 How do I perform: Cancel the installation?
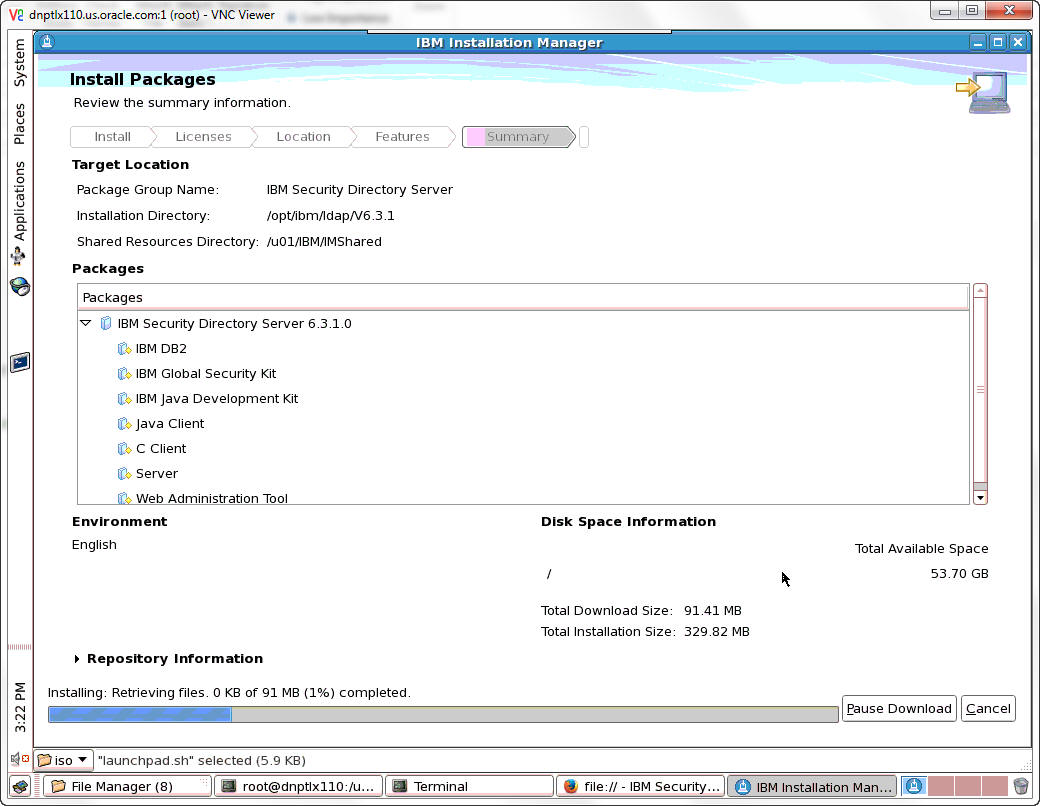(x=988, y=708)
